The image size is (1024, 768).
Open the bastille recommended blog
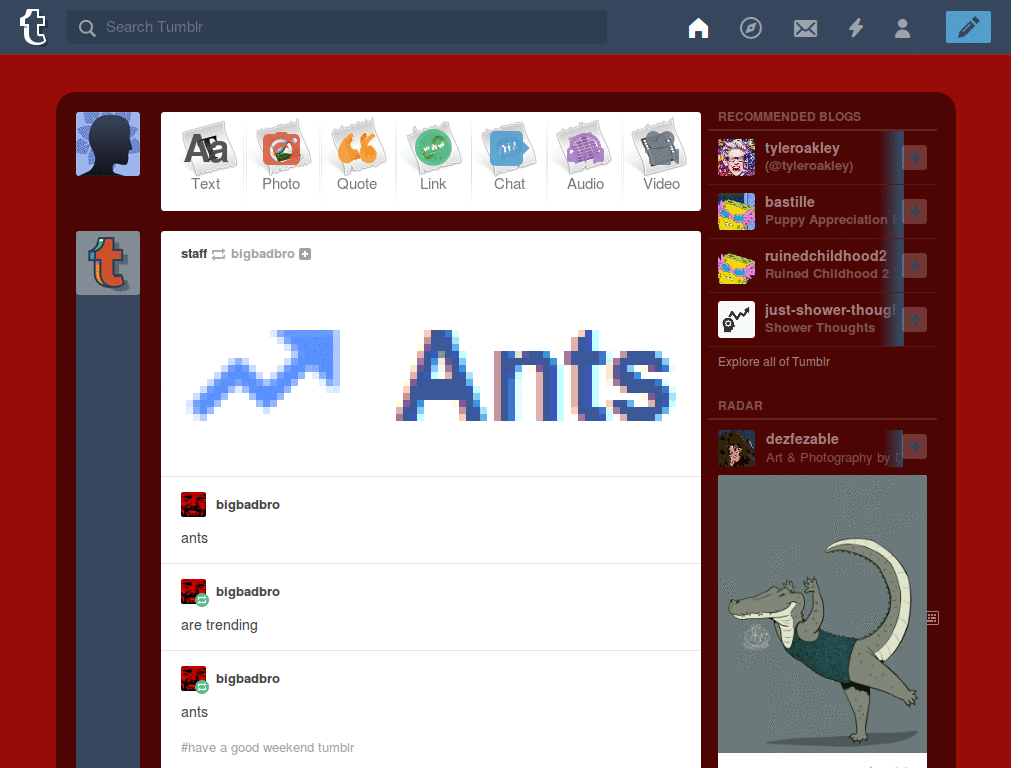coord(790,202)
